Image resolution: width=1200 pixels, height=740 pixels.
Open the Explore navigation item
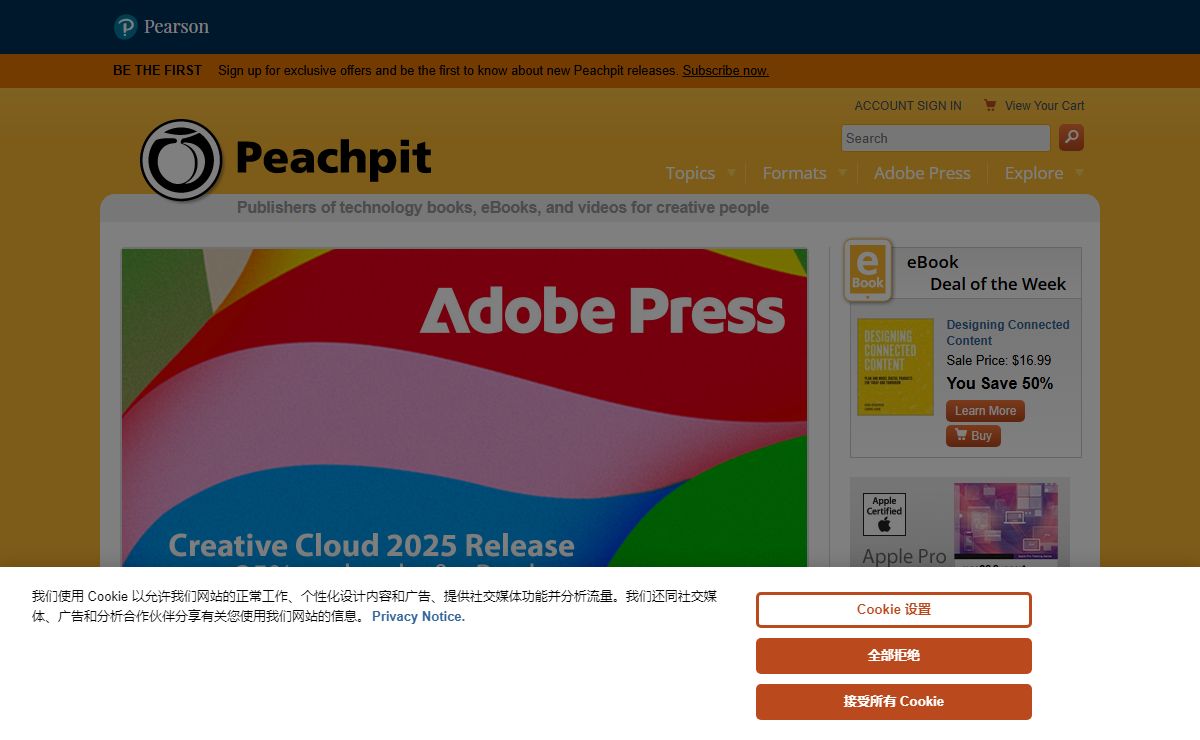click(x=1034, y=173)
